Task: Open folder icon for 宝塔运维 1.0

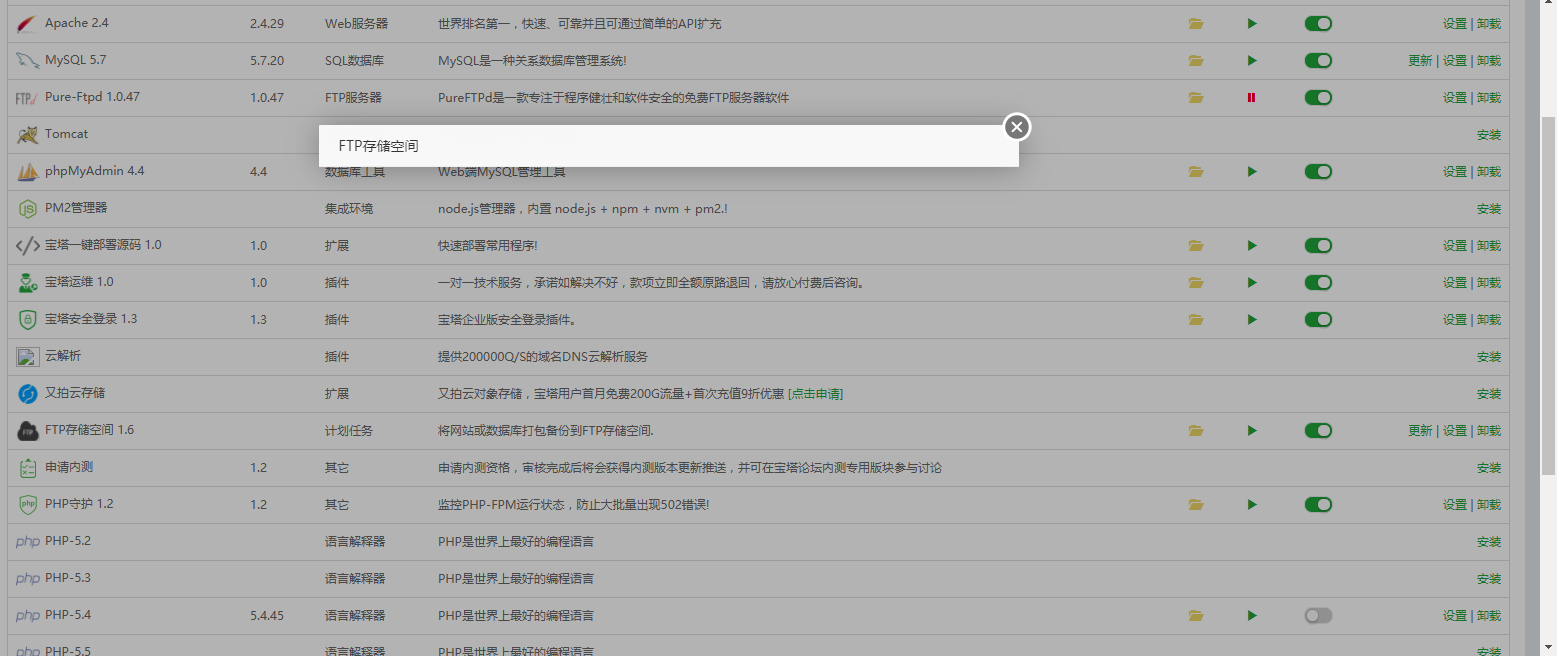Action: click(1196, 283)
